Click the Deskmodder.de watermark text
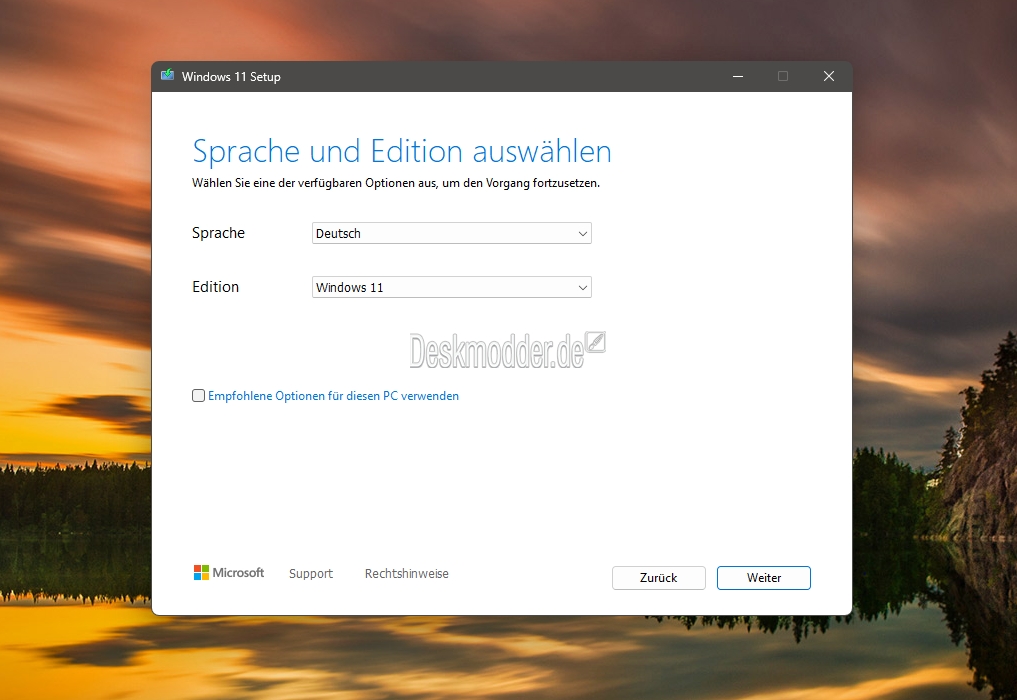This screenshot has height=700, width=1017. [x=497, y=352]
